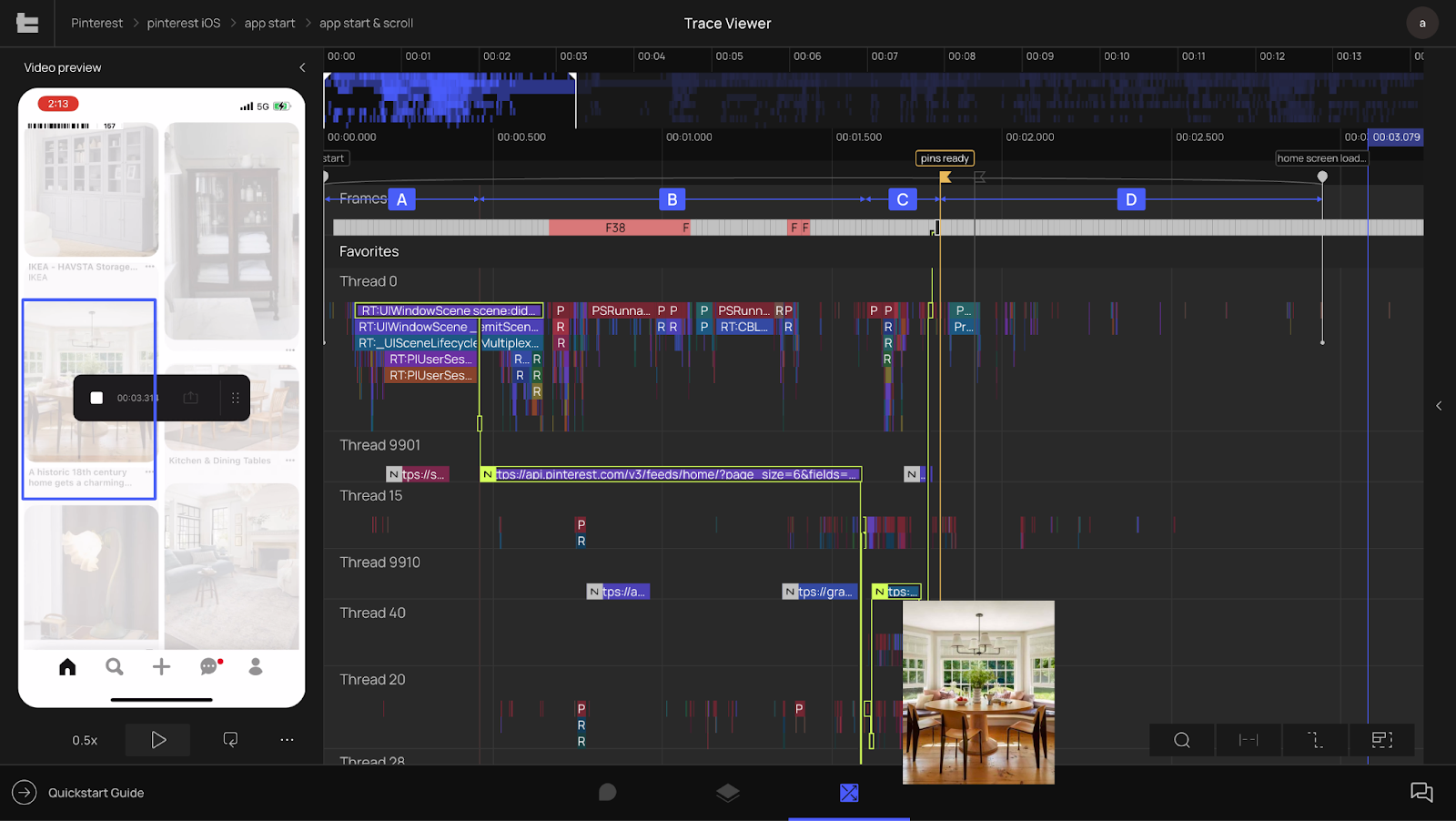
Task: Select the tps://gra... network span in Thread 9910
Action: (x=820, y=592)
